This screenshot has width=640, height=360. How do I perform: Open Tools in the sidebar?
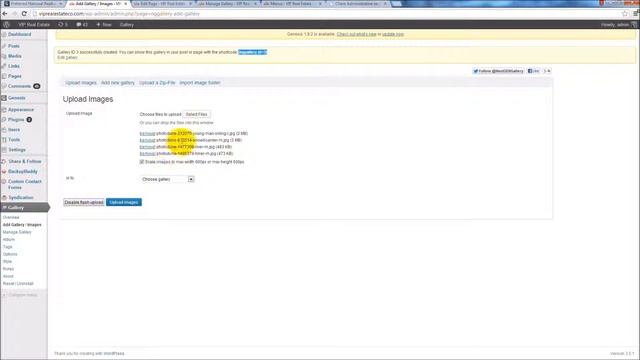click(14, 140)
